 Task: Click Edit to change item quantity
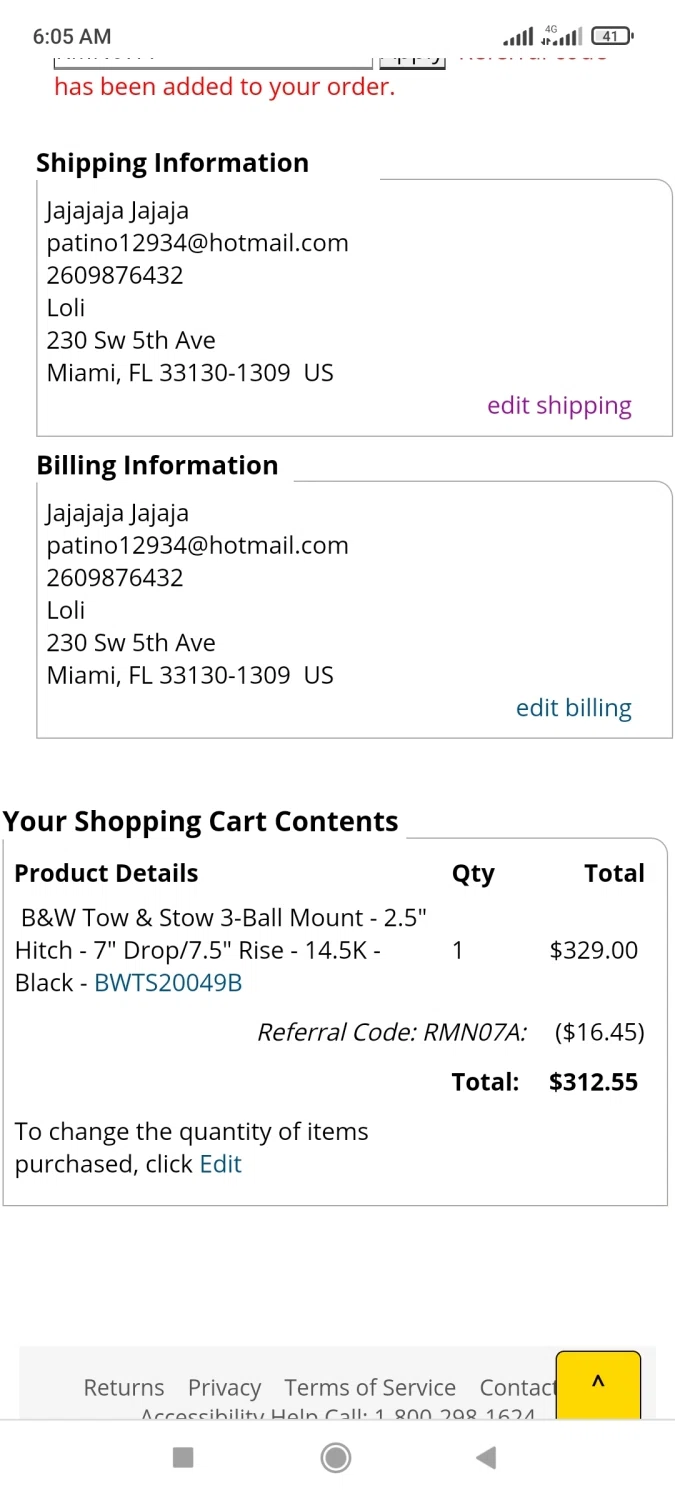(x=221, y=1163)
